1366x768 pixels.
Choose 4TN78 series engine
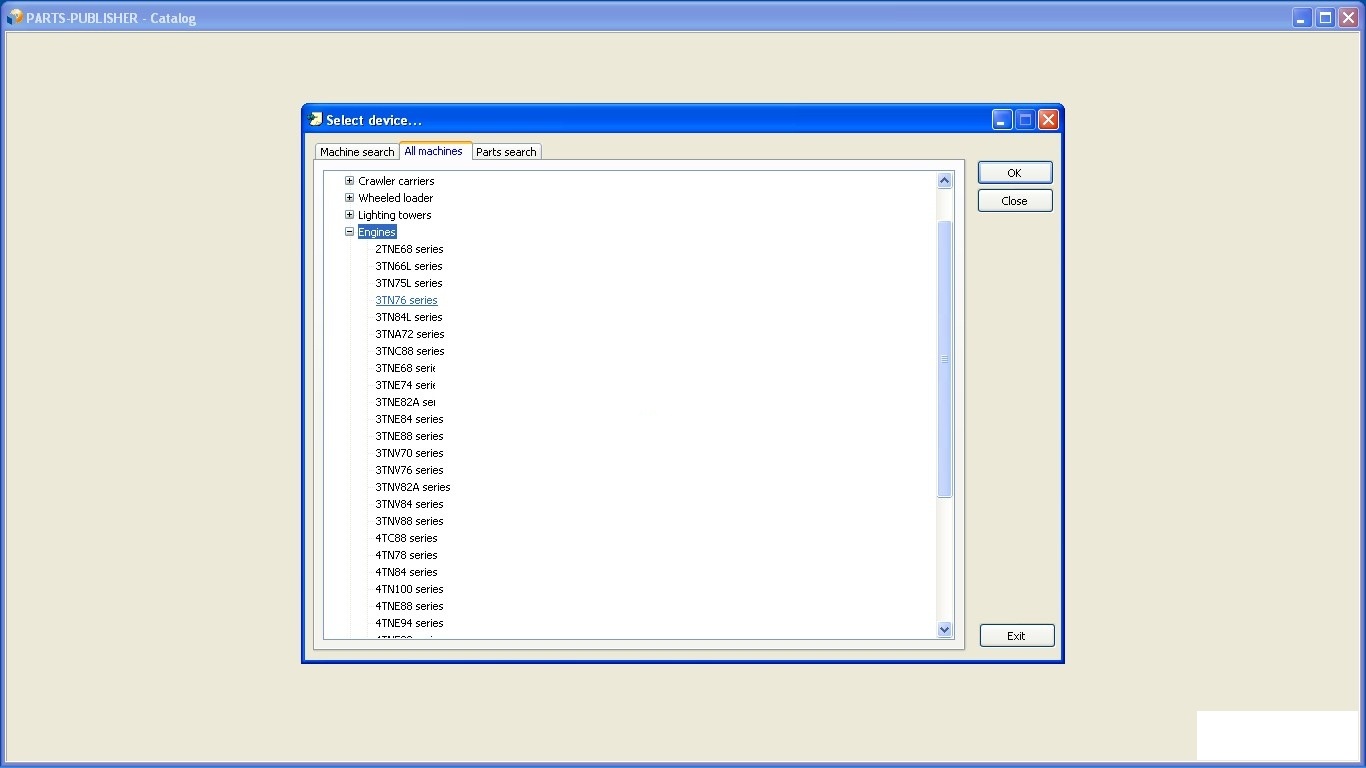(x=406, y=555)
